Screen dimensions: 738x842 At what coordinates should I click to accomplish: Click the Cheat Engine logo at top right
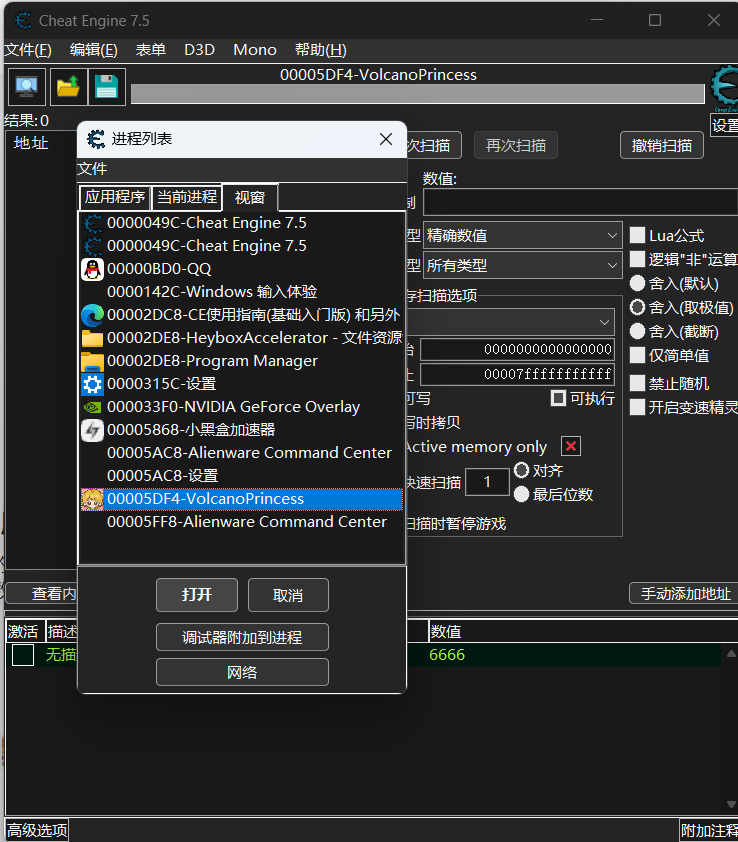point(725,88)
